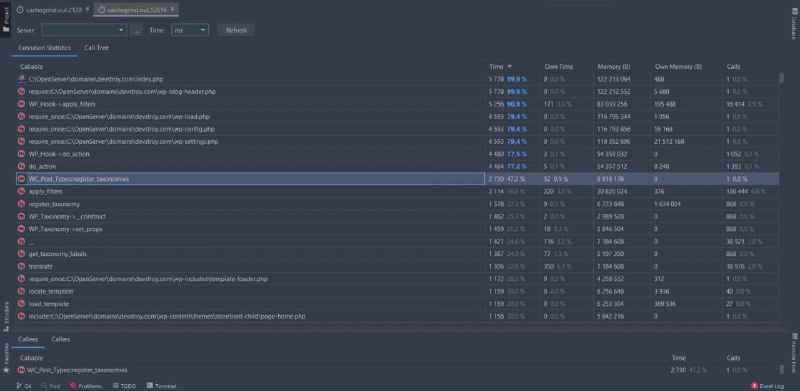Expand the Server dropdown
Image resolution: width=800 pixels, height=391 pixels.
[84, 30]
